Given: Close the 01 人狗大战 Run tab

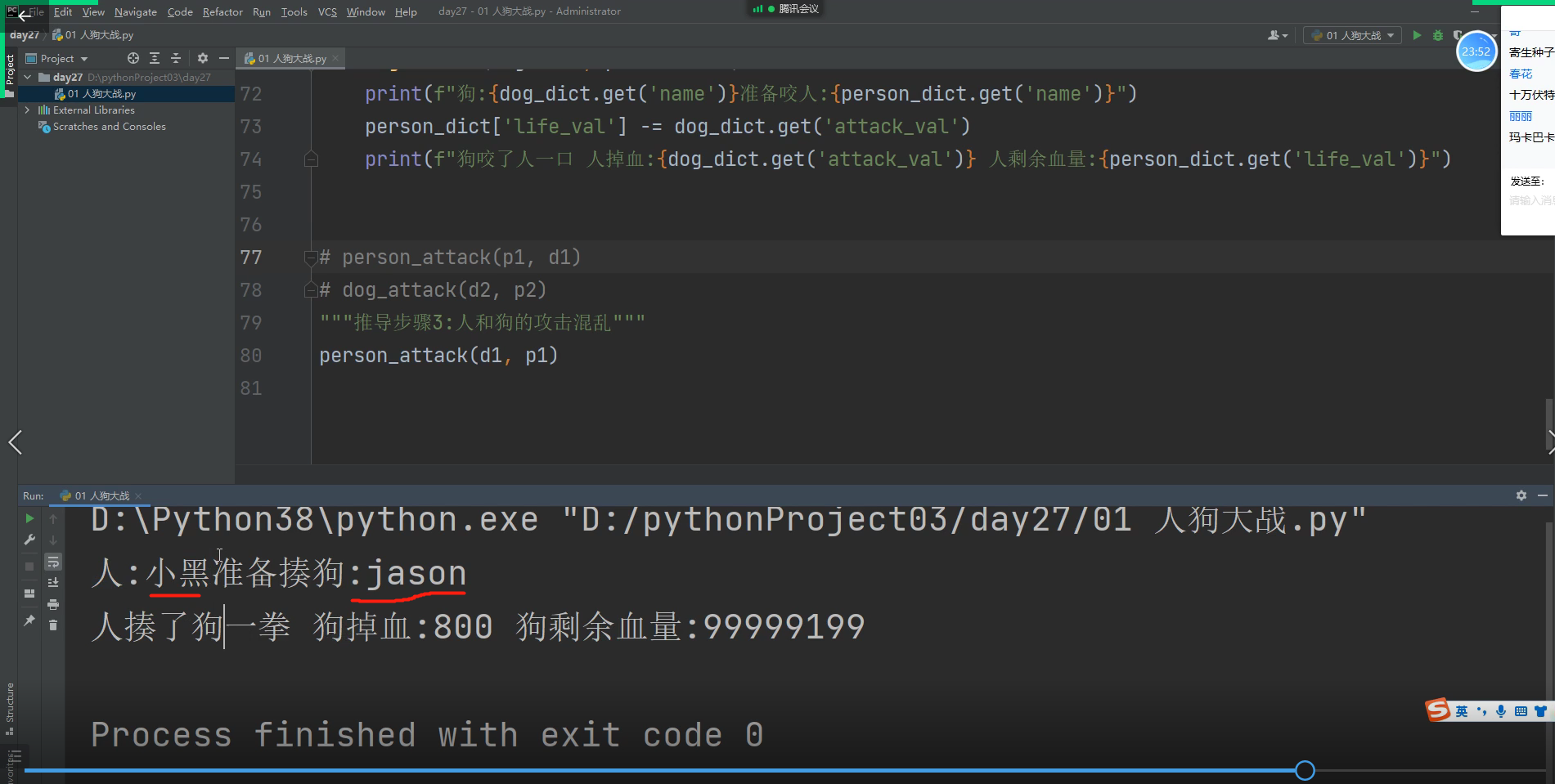Looking at the screenshot, I should point(138,495).
